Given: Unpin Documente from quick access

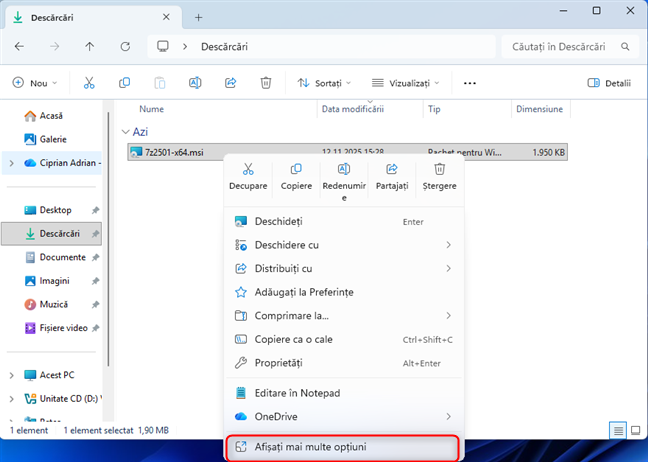Looking at the screenshot, I should [95, 257].
